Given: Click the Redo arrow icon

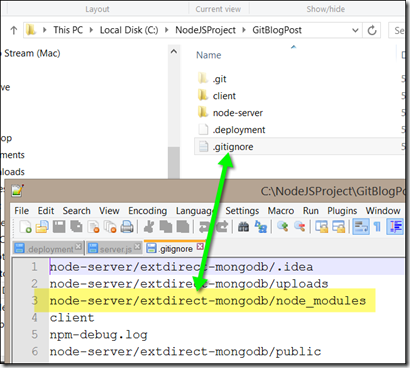Looking at the screenshot, I should click(222, 227).
